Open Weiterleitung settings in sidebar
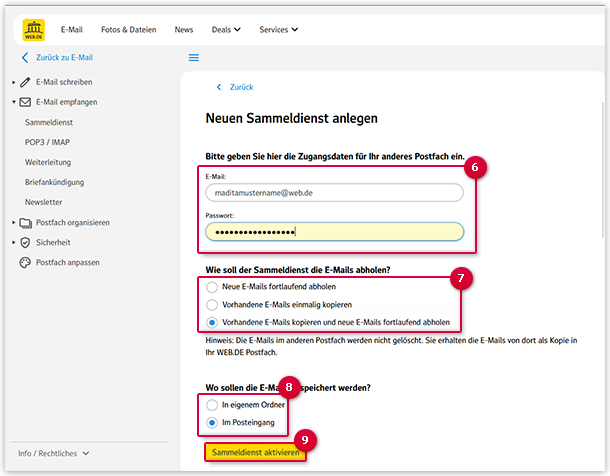The height and width of the screenshot is (476, 610). coord(48,162)
